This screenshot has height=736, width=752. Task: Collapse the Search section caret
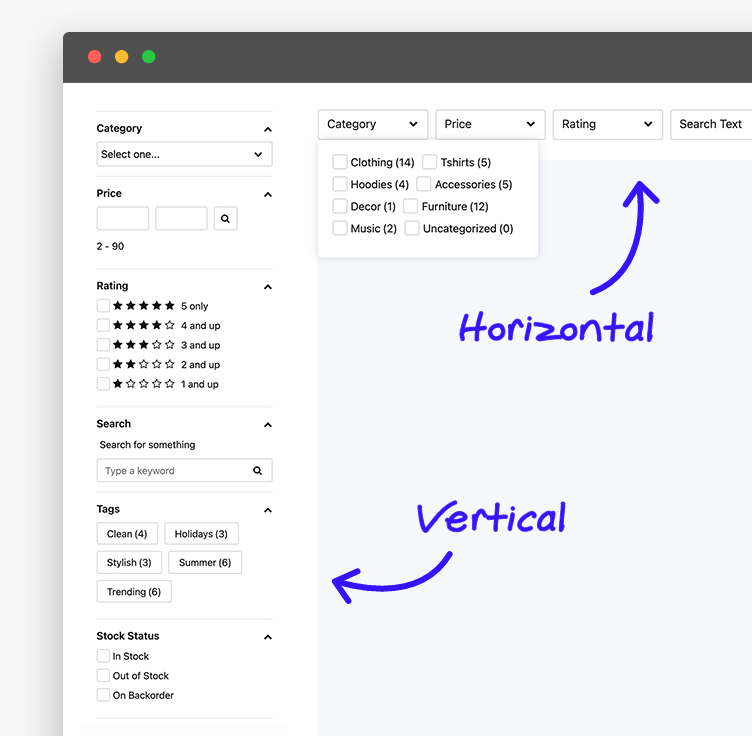pyautogui.click(x=267, y=425)
